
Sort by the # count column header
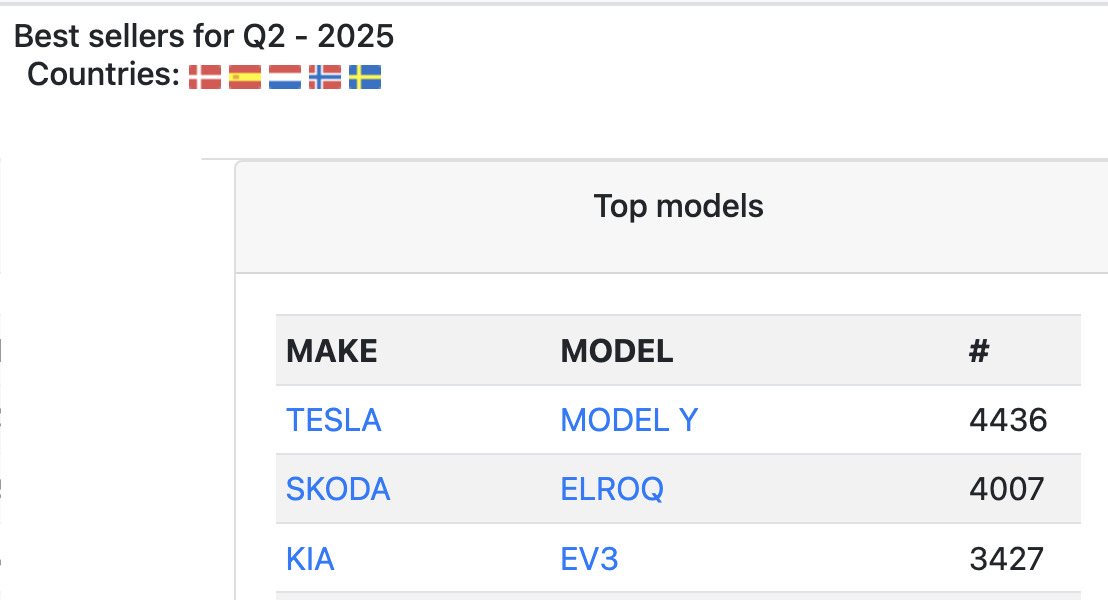tap(979, 351)
